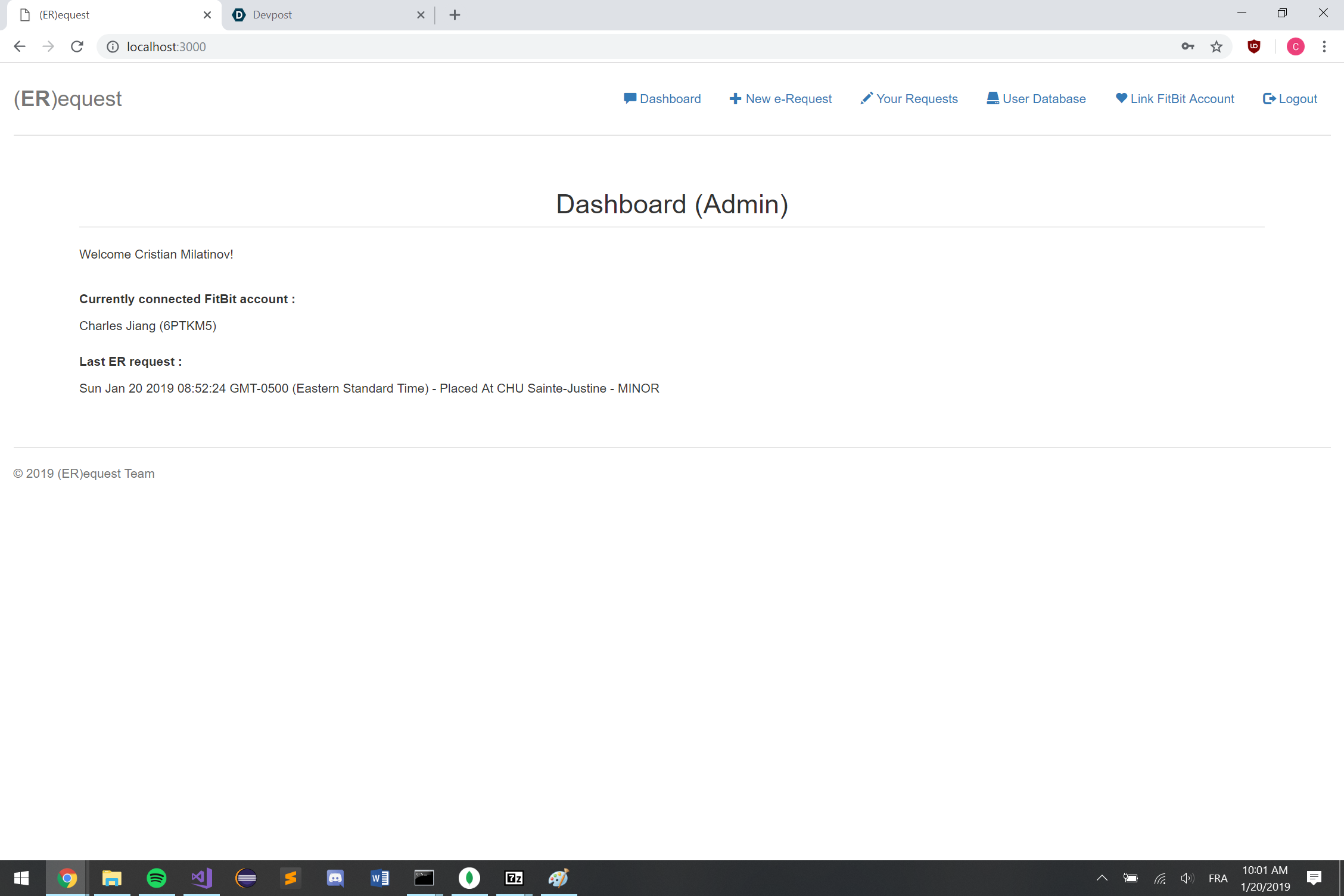Switch to the Devpost tab
The height and width of the screenshot is (896, 1344).
click(x=322, y=15)
